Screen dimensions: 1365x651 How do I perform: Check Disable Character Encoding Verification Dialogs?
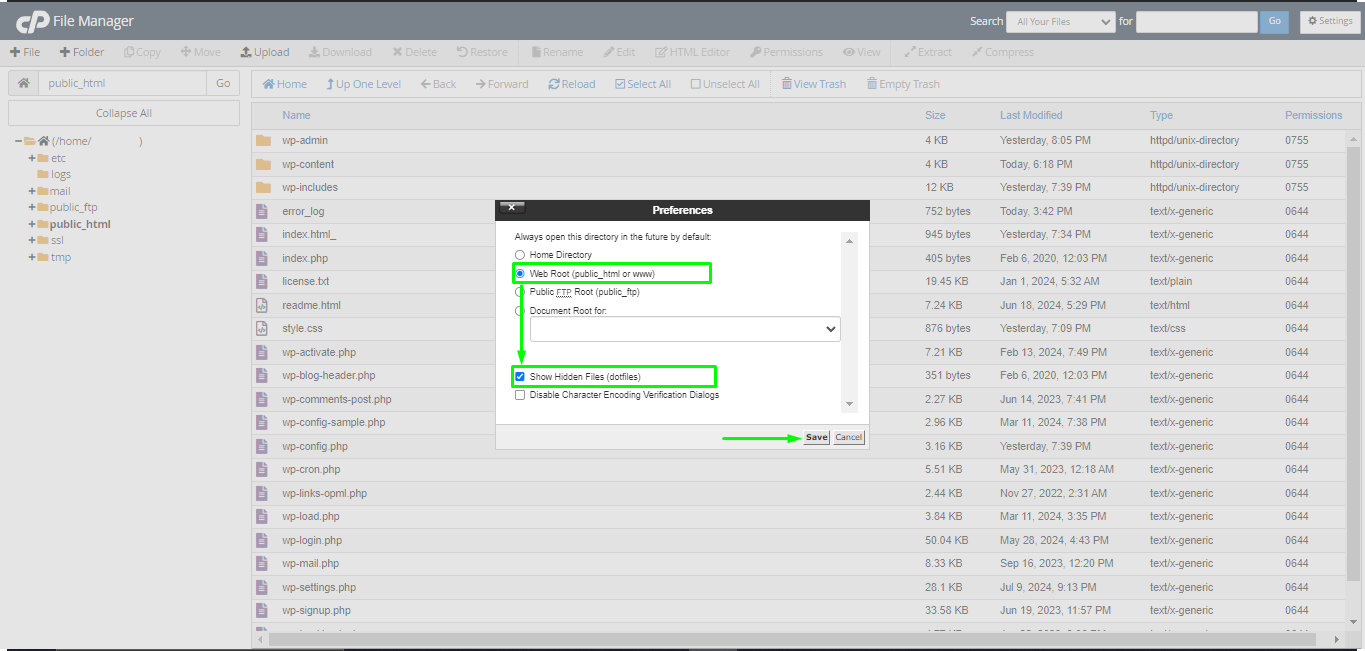pos(519,394)
